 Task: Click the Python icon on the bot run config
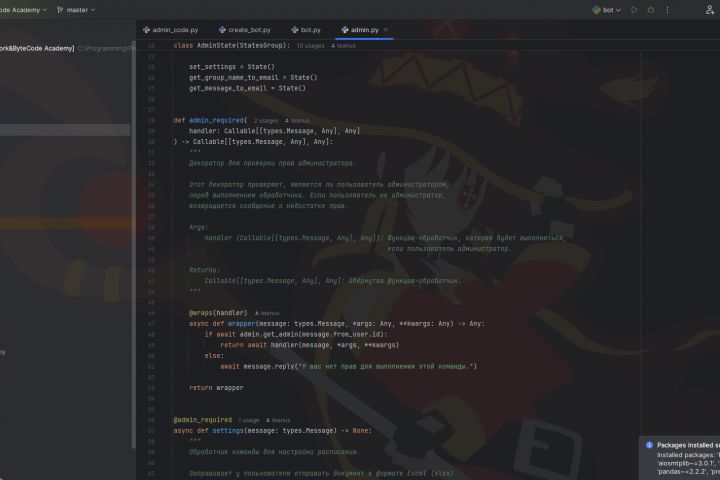596,10
